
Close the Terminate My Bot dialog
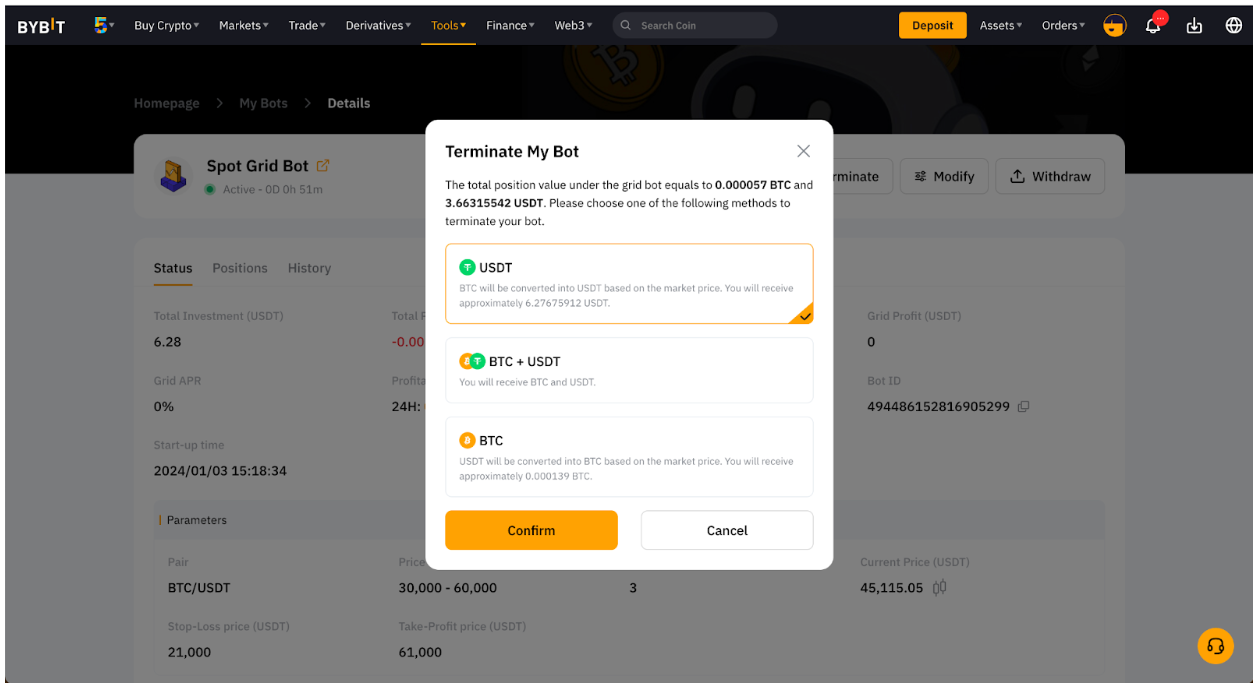[803, 151]
